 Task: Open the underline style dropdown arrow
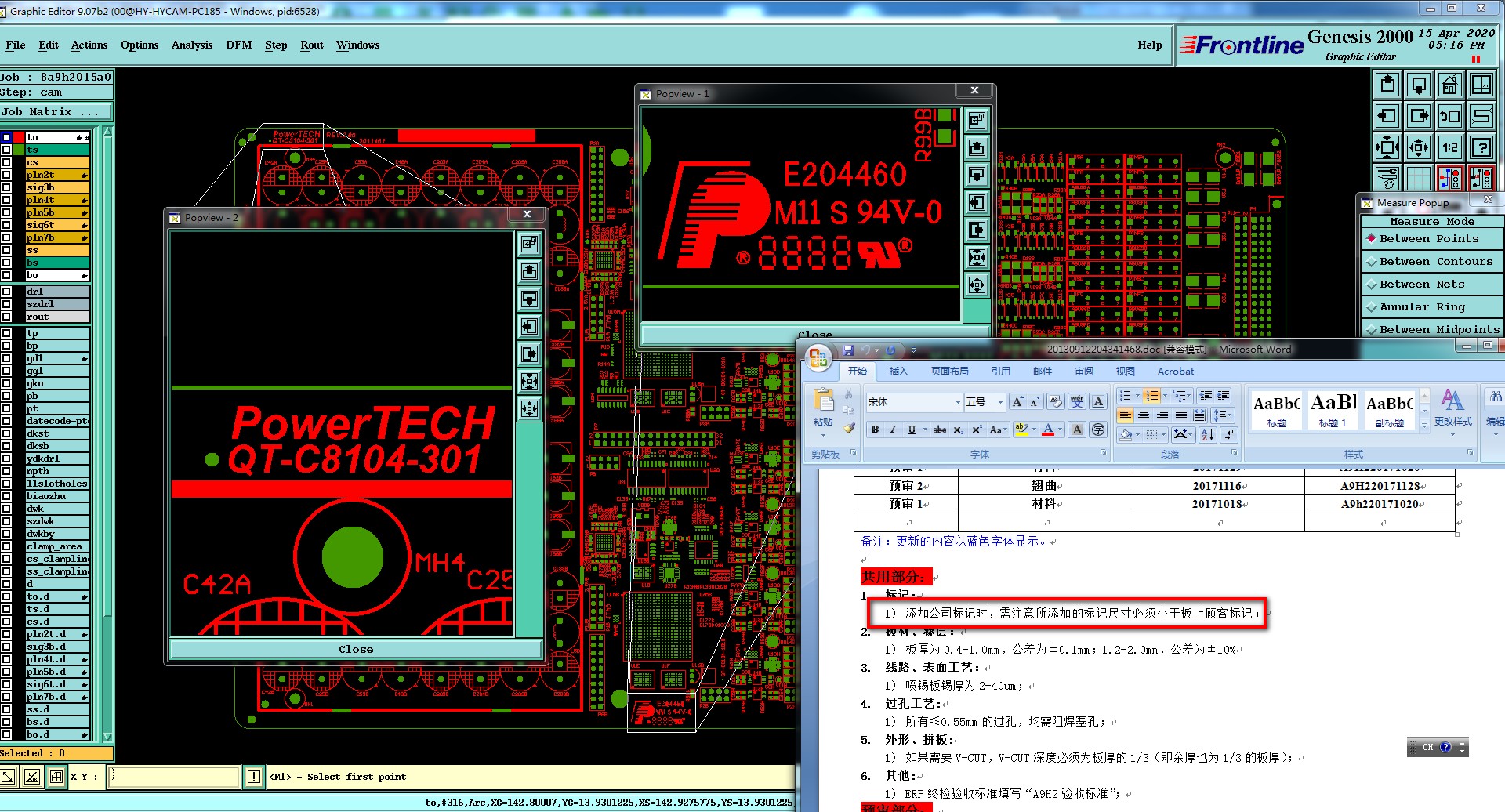click(x=924, y=430)
